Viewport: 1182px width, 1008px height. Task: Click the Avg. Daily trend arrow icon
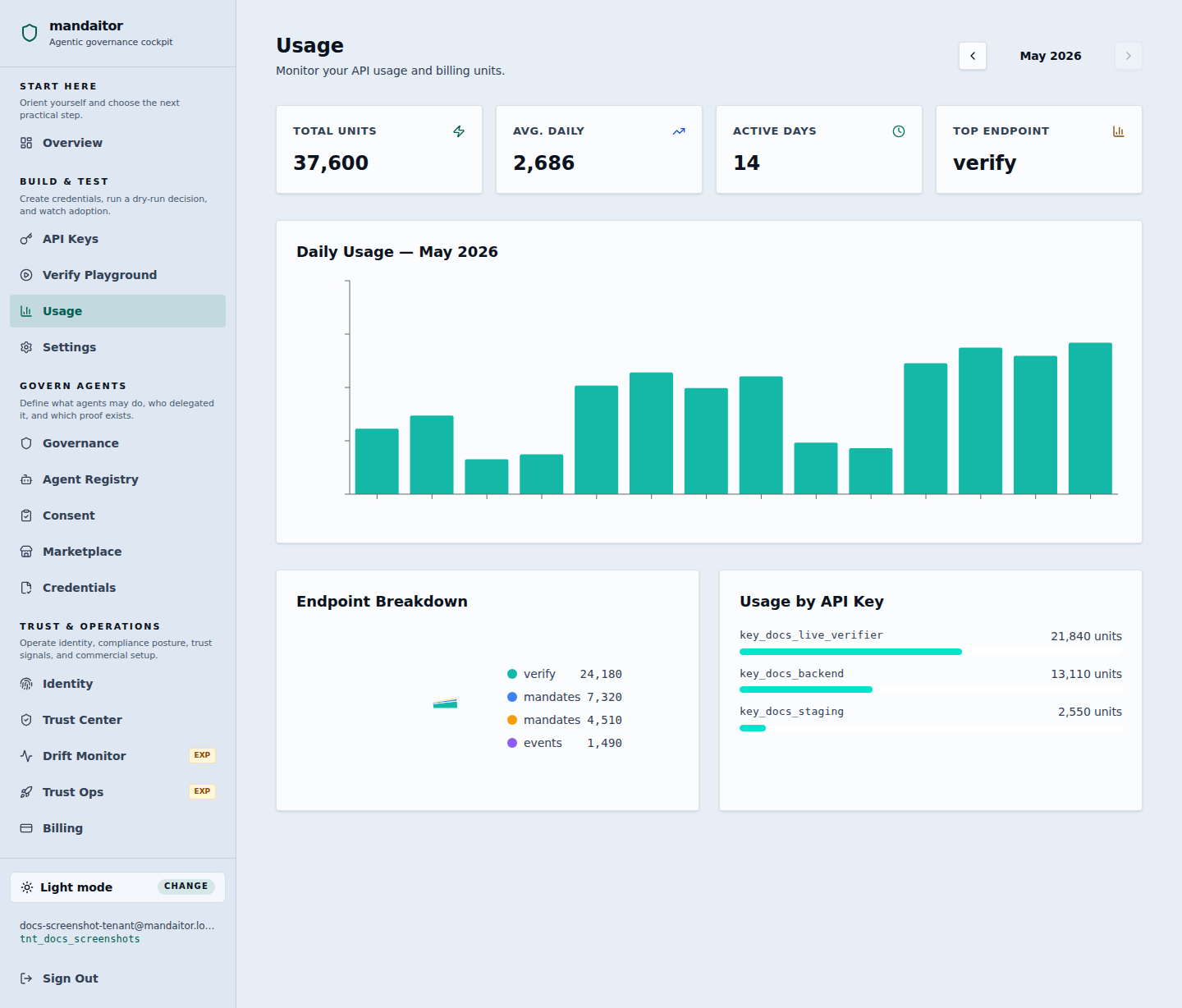[679, 131]
